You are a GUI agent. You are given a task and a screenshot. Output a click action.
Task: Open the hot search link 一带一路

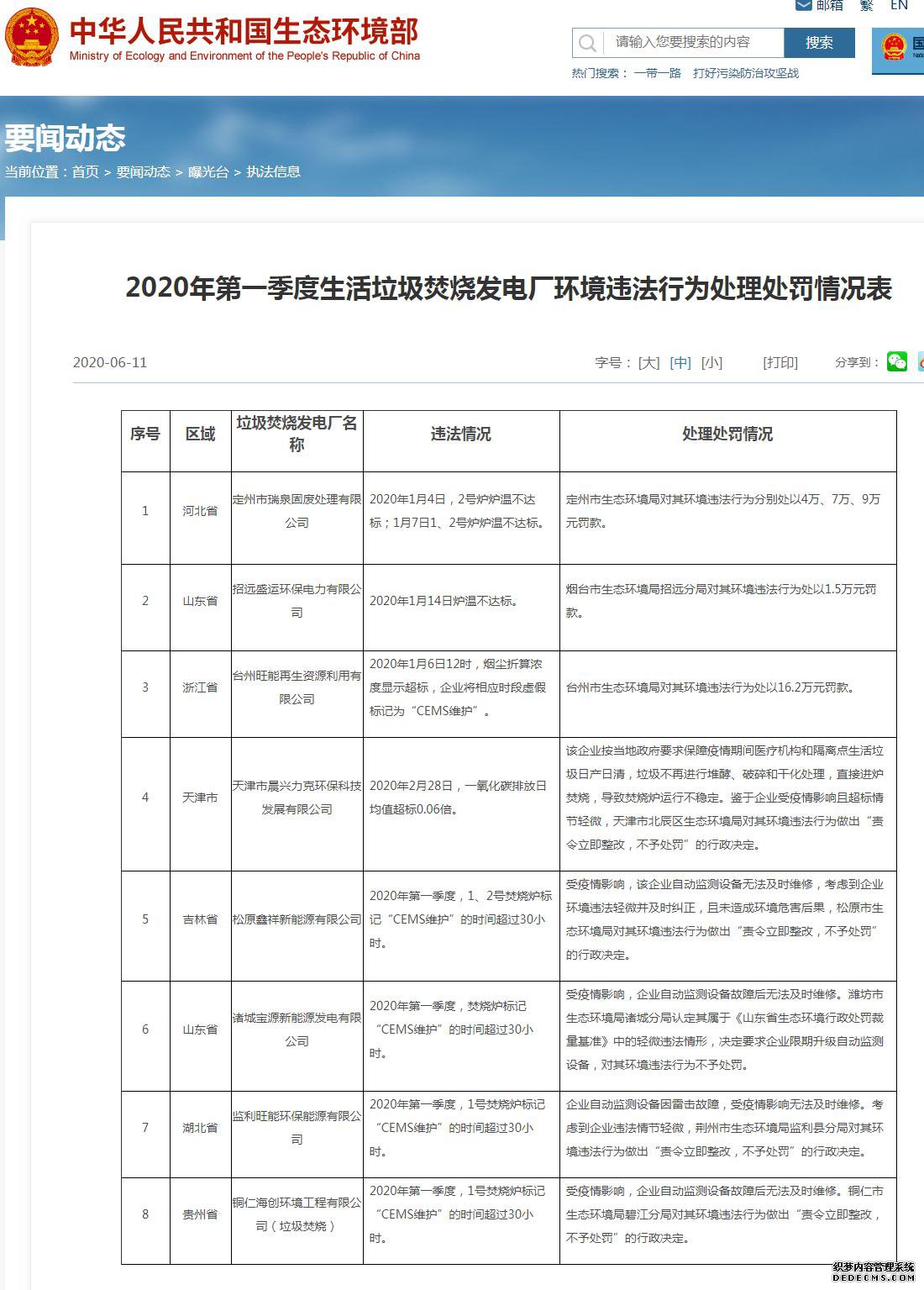[x=658, y=73]
